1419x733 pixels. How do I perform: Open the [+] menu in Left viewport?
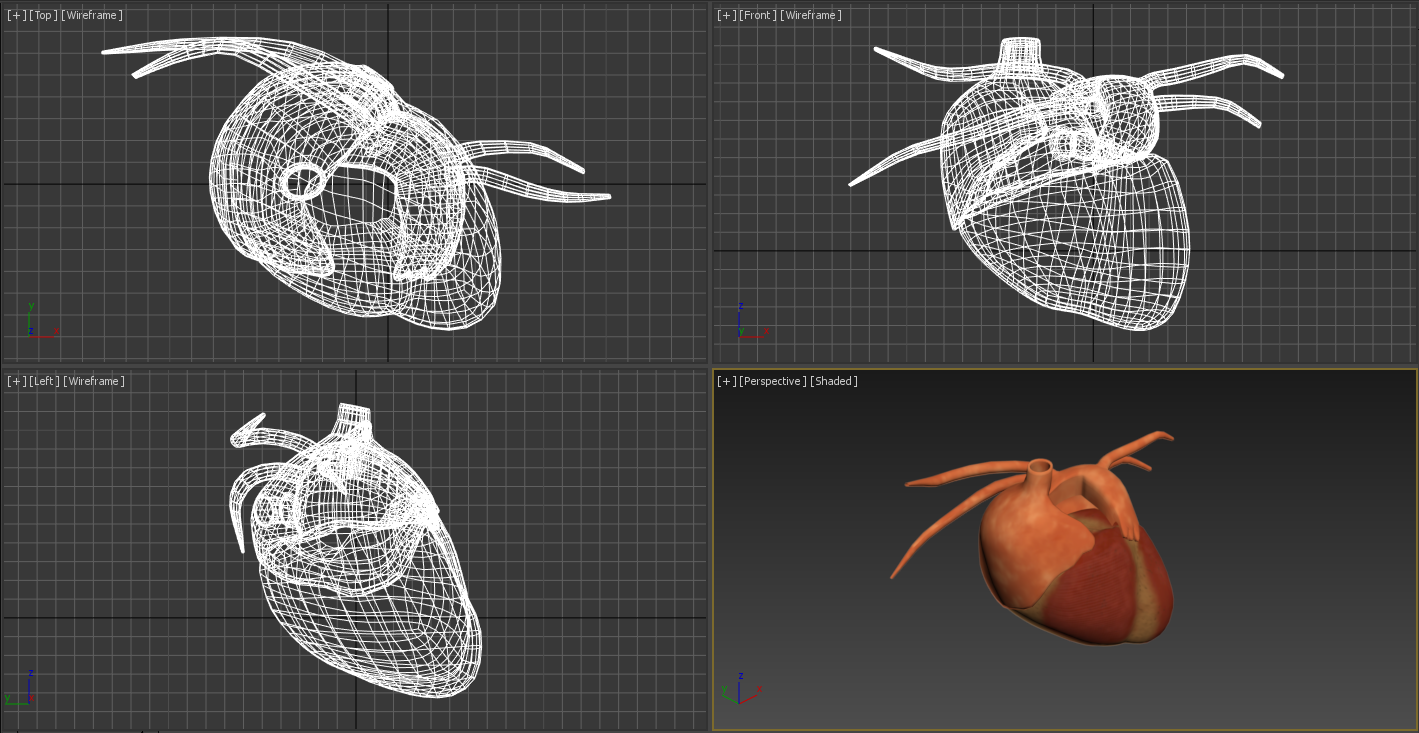[x=17, y=381]
